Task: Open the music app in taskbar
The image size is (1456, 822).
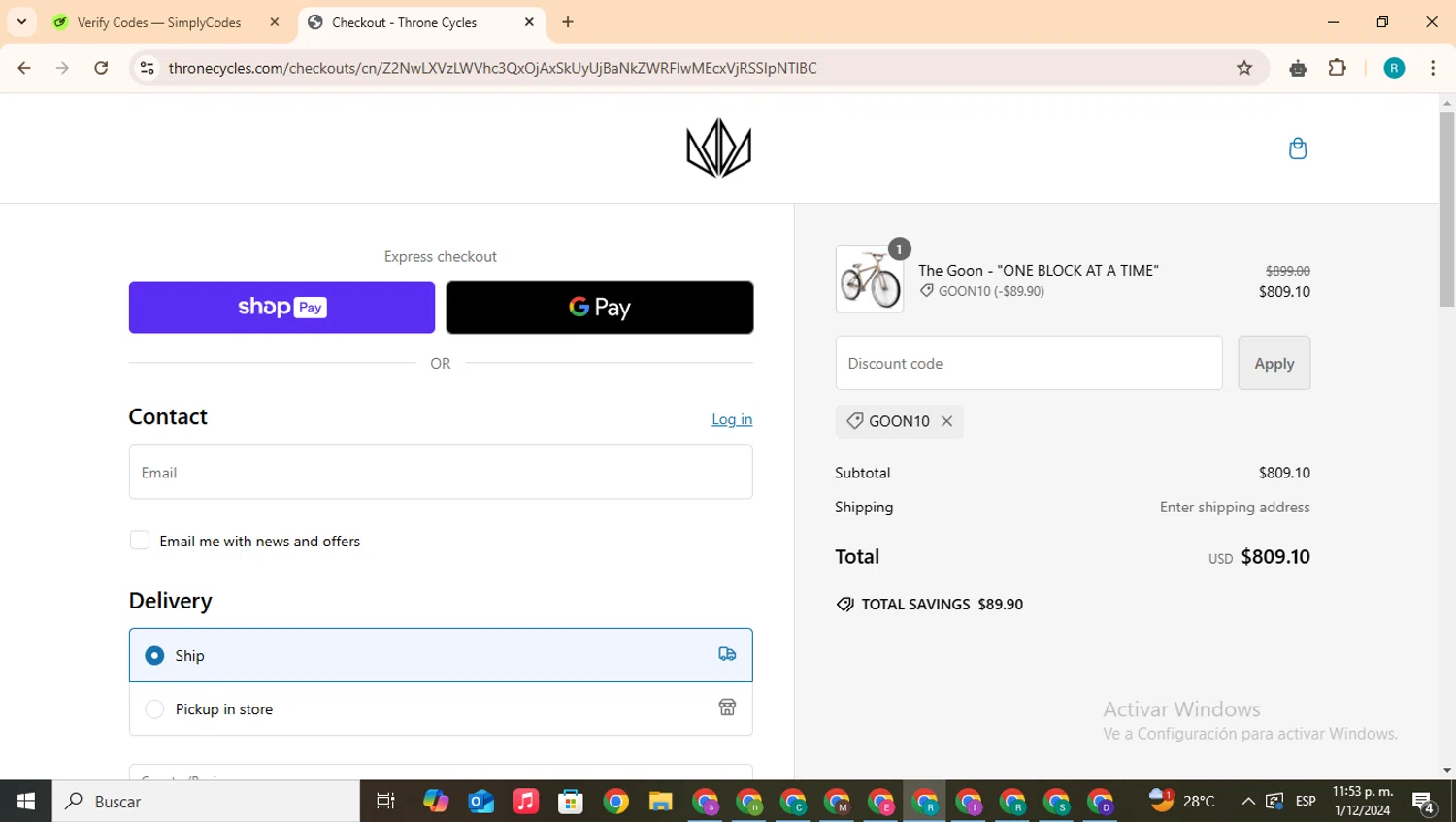Action: coord(525,801)
